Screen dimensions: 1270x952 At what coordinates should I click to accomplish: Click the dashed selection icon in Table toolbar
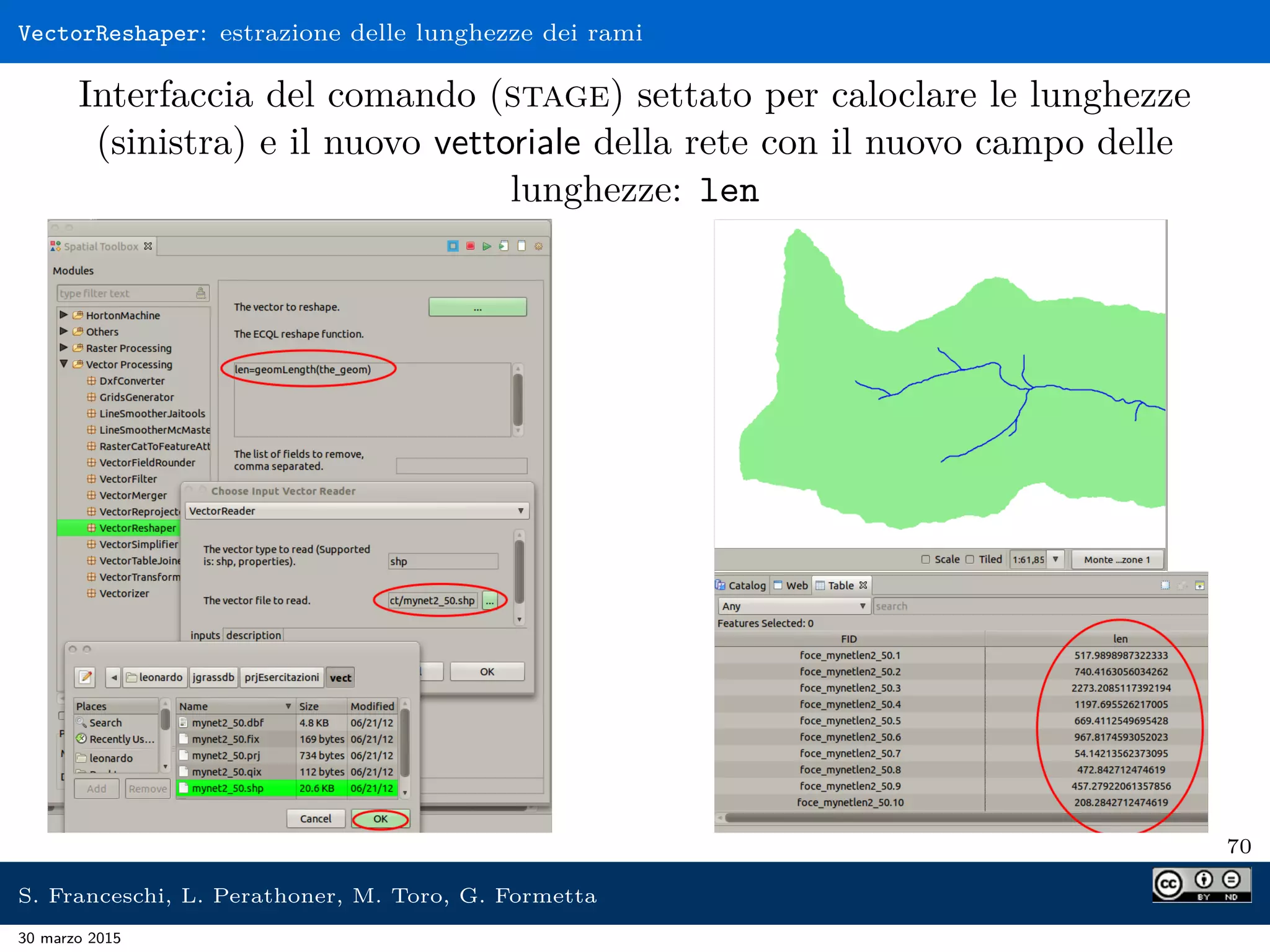point(1165,585)
